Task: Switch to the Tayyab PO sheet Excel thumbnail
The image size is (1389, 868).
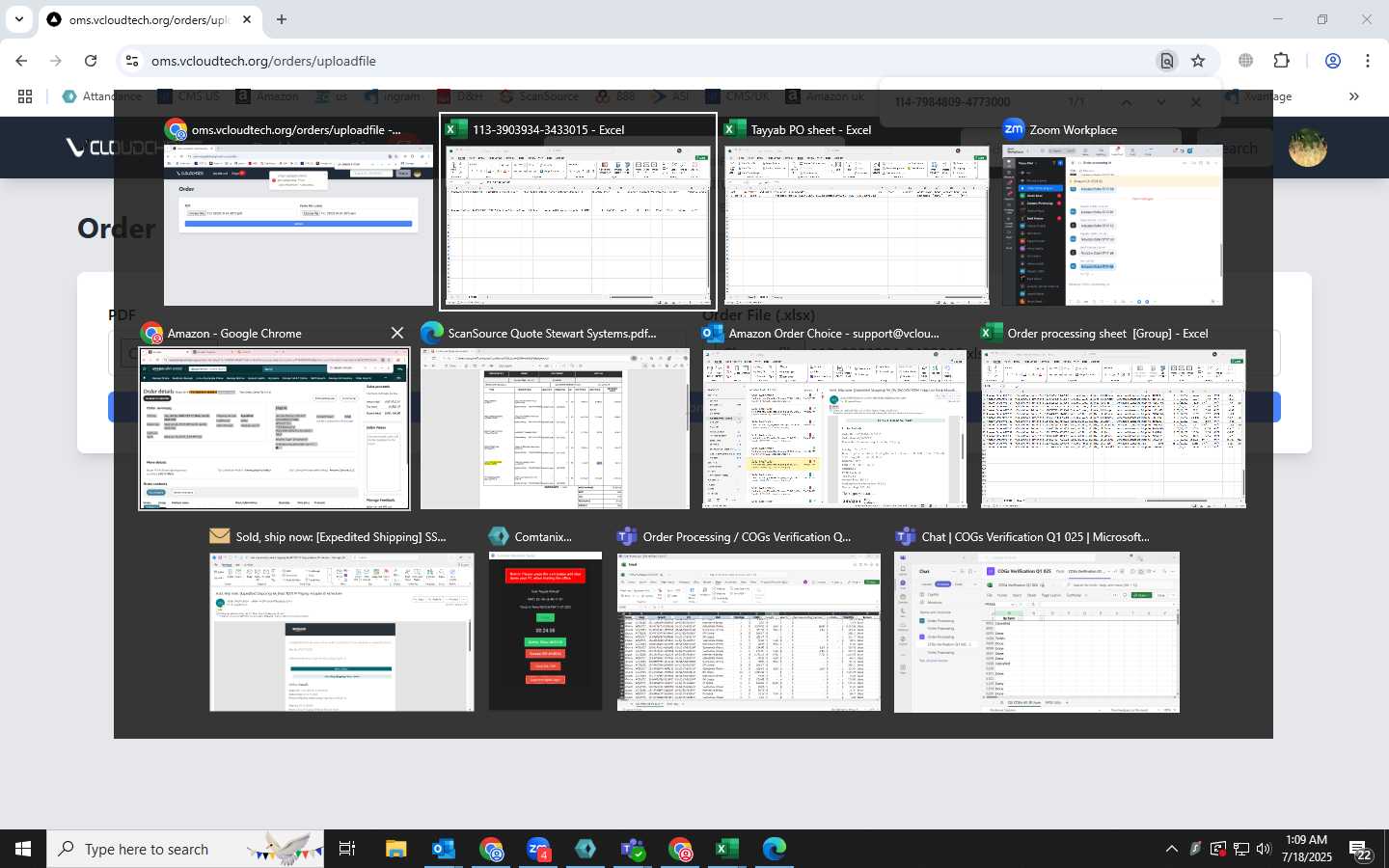Action: click(857, 226)
